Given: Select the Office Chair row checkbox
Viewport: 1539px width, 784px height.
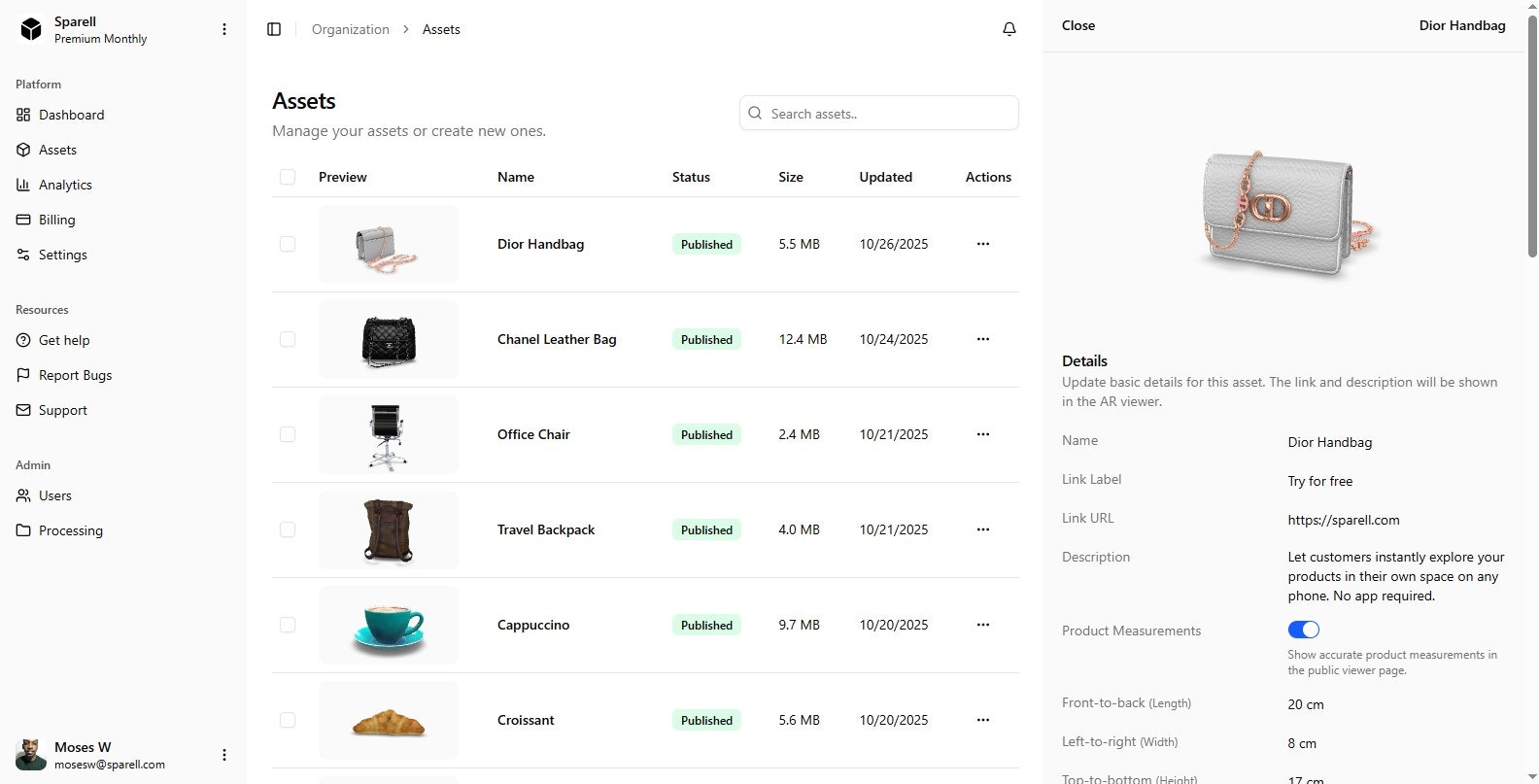Looking at the screenshot, I should click(288, 434).
